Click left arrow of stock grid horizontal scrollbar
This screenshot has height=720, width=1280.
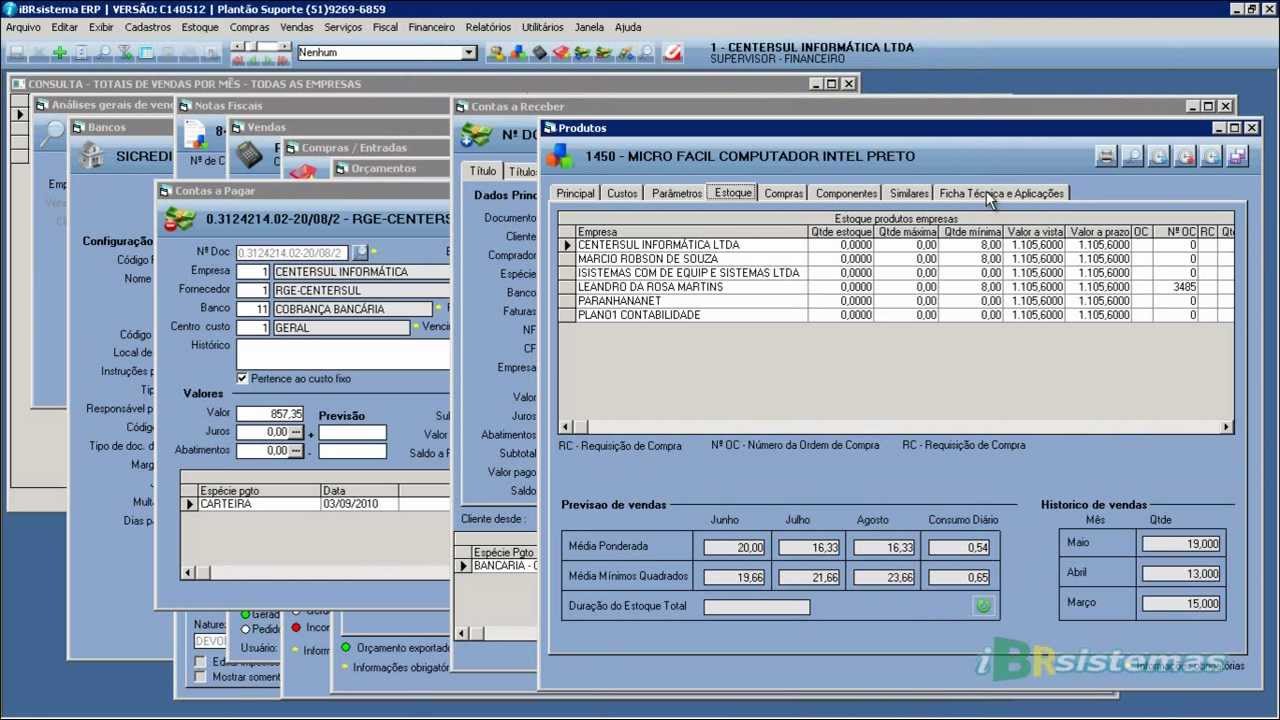pos(566,427)
